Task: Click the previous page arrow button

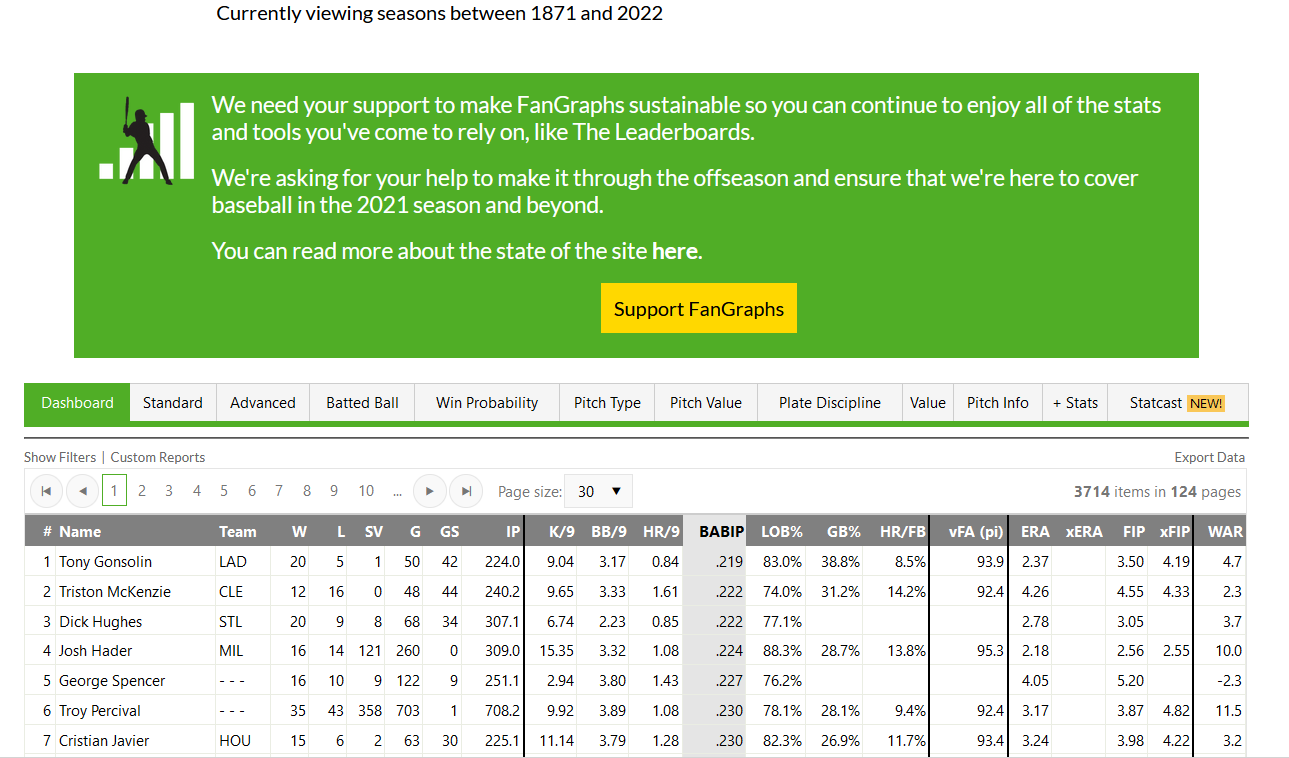Action: (82, 491)
